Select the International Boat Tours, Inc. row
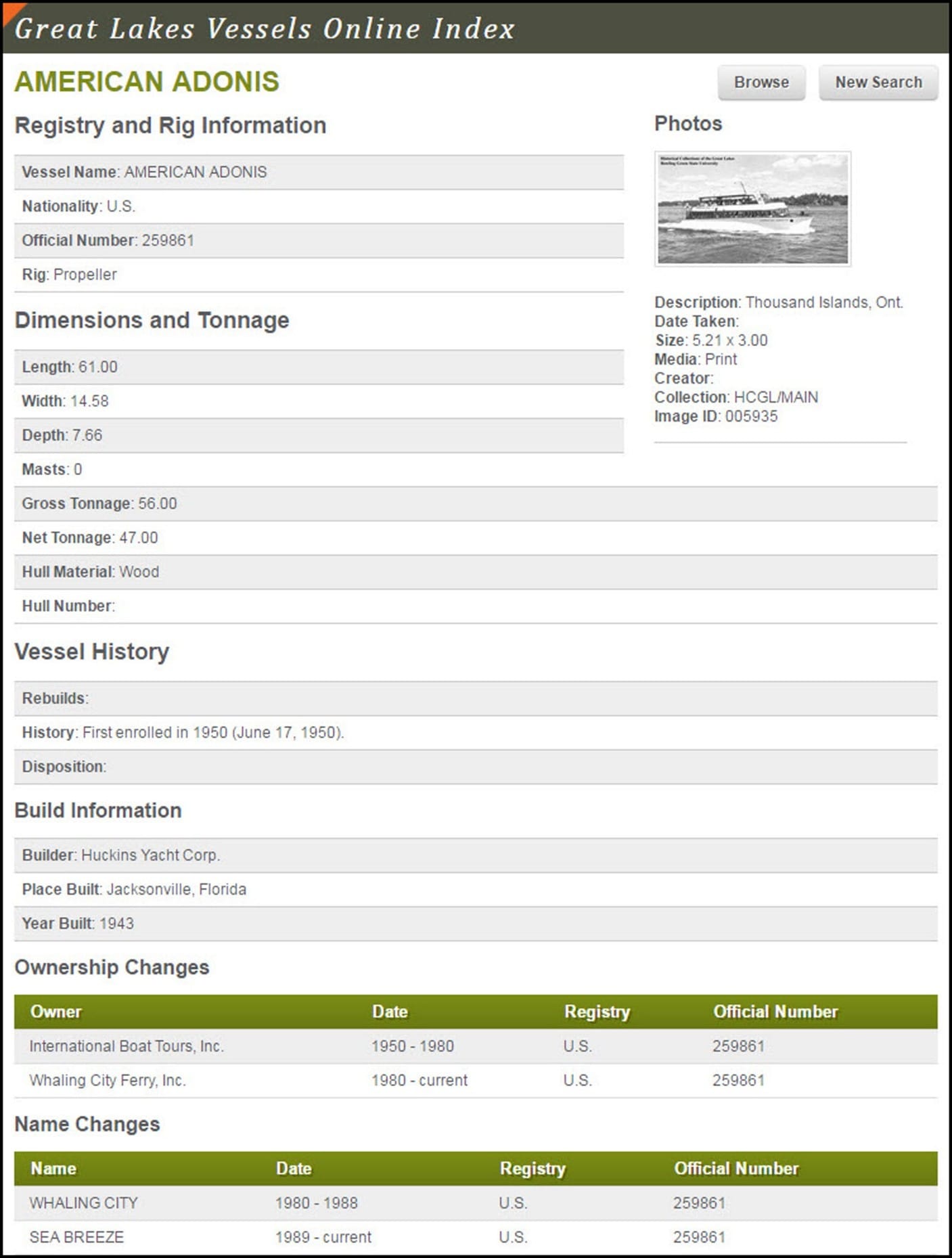 tap(127, 1046)
